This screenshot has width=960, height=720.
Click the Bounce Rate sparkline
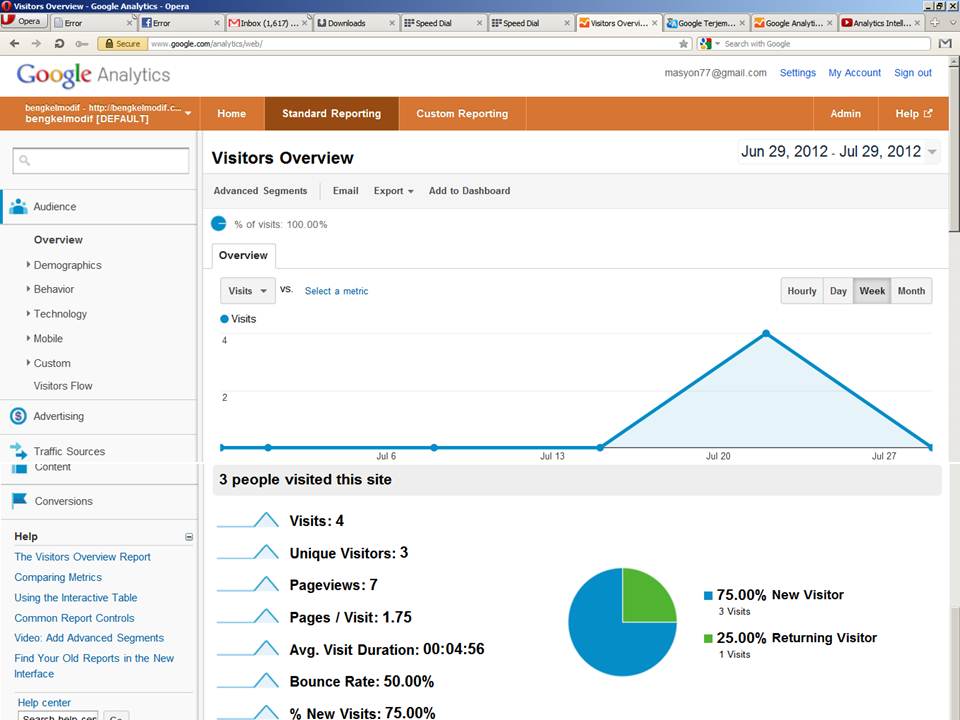point(248,680)
